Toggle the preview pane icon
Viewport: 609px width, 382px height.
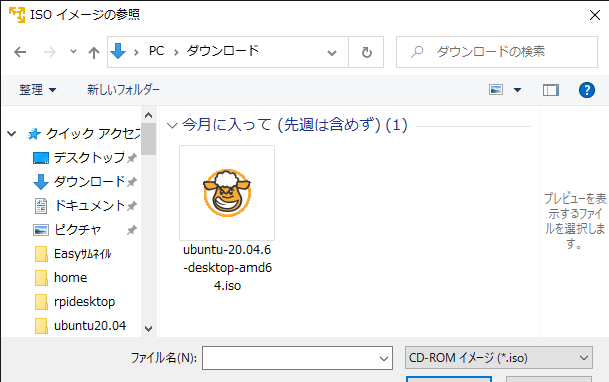[551, 90]
